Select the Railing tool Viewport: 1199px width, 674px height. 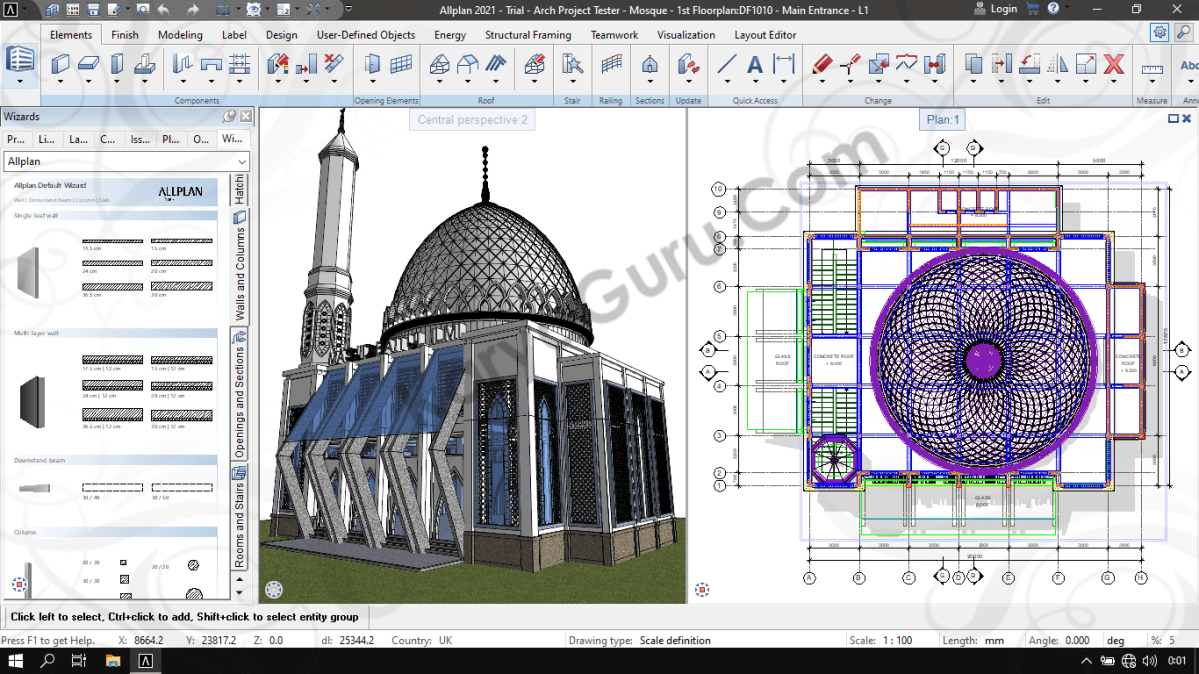coord(610,63)
